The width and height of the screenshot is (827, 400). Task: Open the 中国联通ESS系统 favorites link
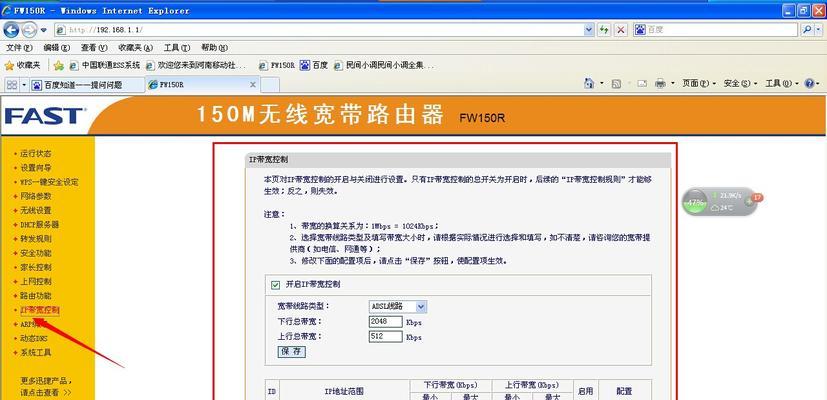point(104,65)
